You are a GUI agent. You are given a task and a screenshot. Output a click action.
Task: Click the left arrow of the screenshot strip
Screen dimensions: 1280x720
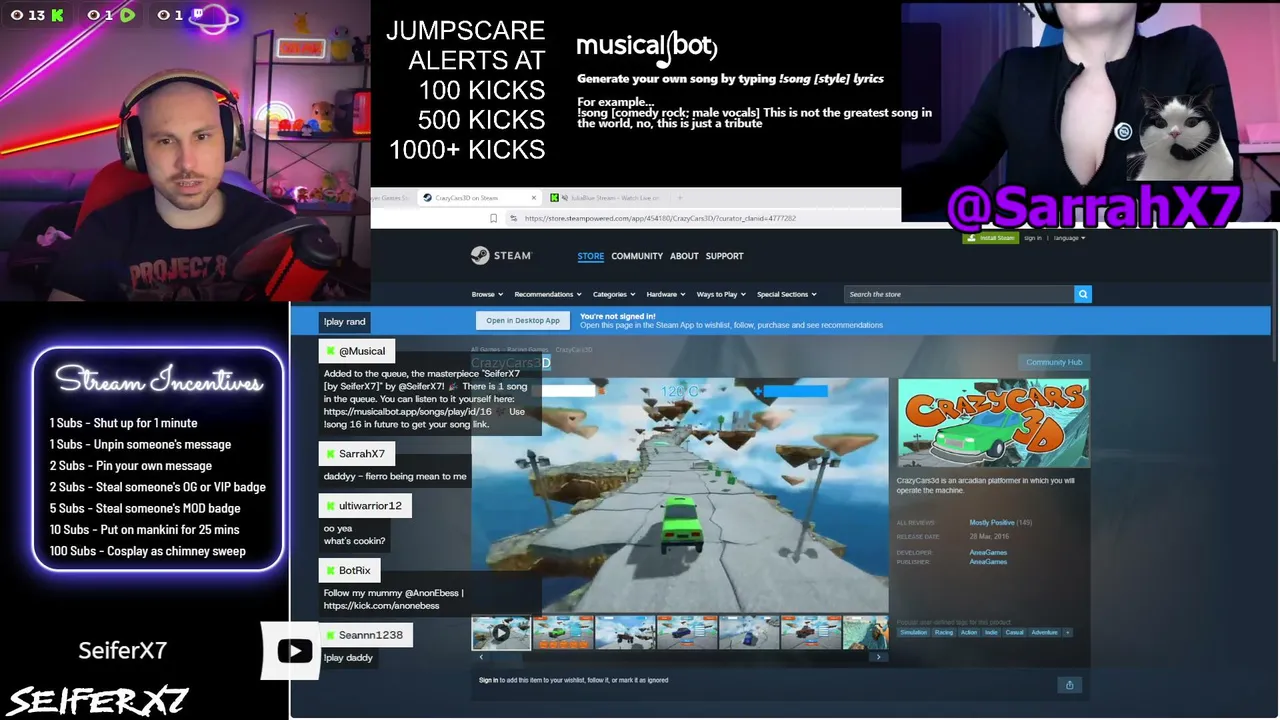tap(481, 657)
